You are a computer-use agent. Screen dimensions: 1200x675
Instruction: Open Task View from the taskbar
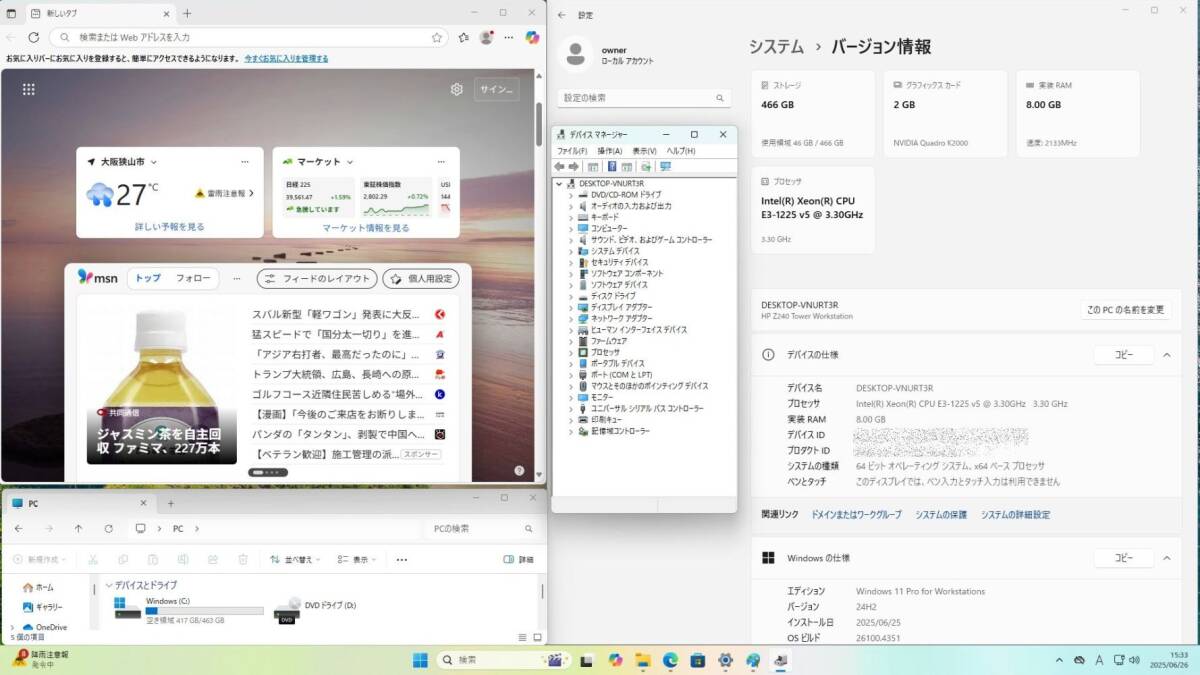(x=588, y=660)
